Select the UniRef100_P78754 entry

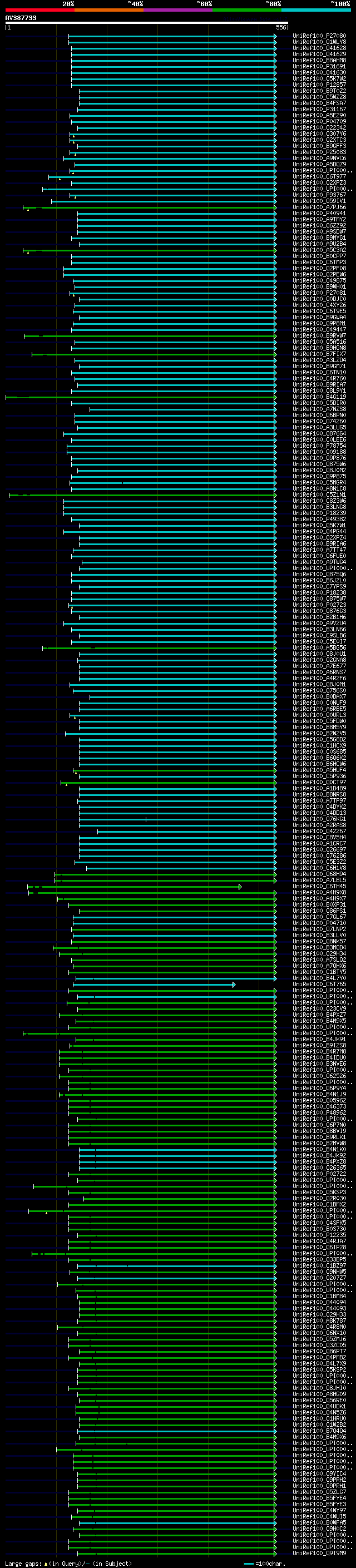pos(319,446)
